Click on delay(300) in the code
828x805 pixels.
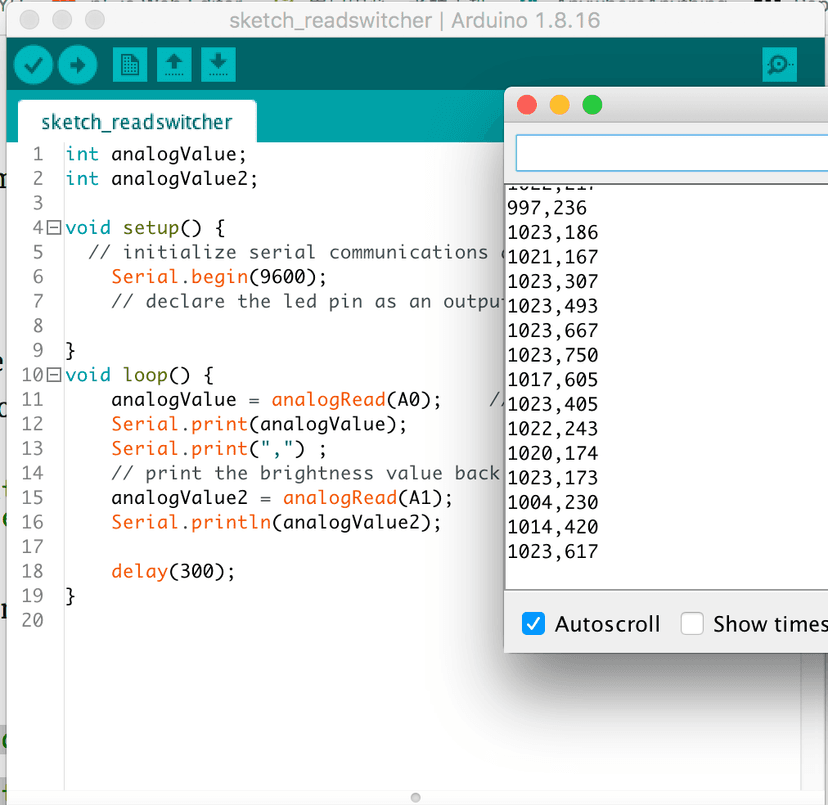173,572
